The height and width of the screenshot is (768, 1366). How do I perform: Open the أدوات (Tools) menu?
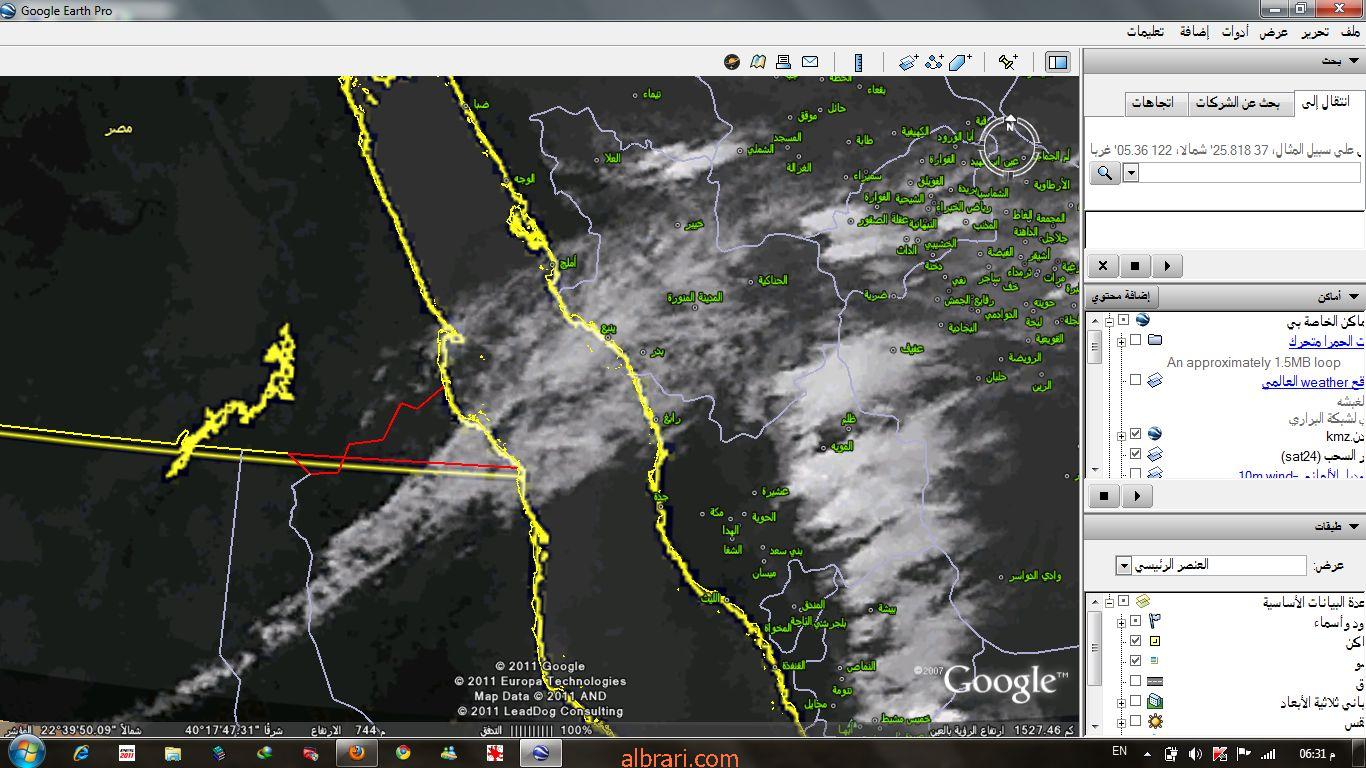1234,32
